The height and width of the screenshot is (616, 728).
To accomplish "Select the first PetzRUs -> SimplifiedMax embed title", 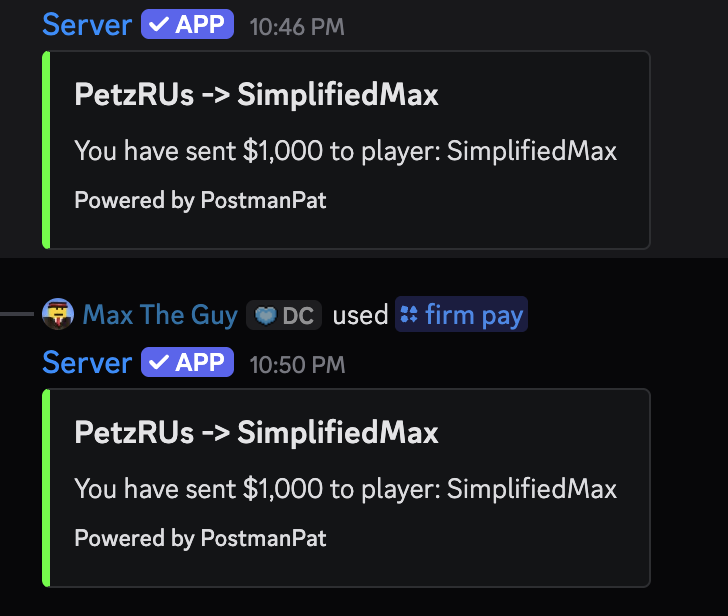I will (256, 95).
